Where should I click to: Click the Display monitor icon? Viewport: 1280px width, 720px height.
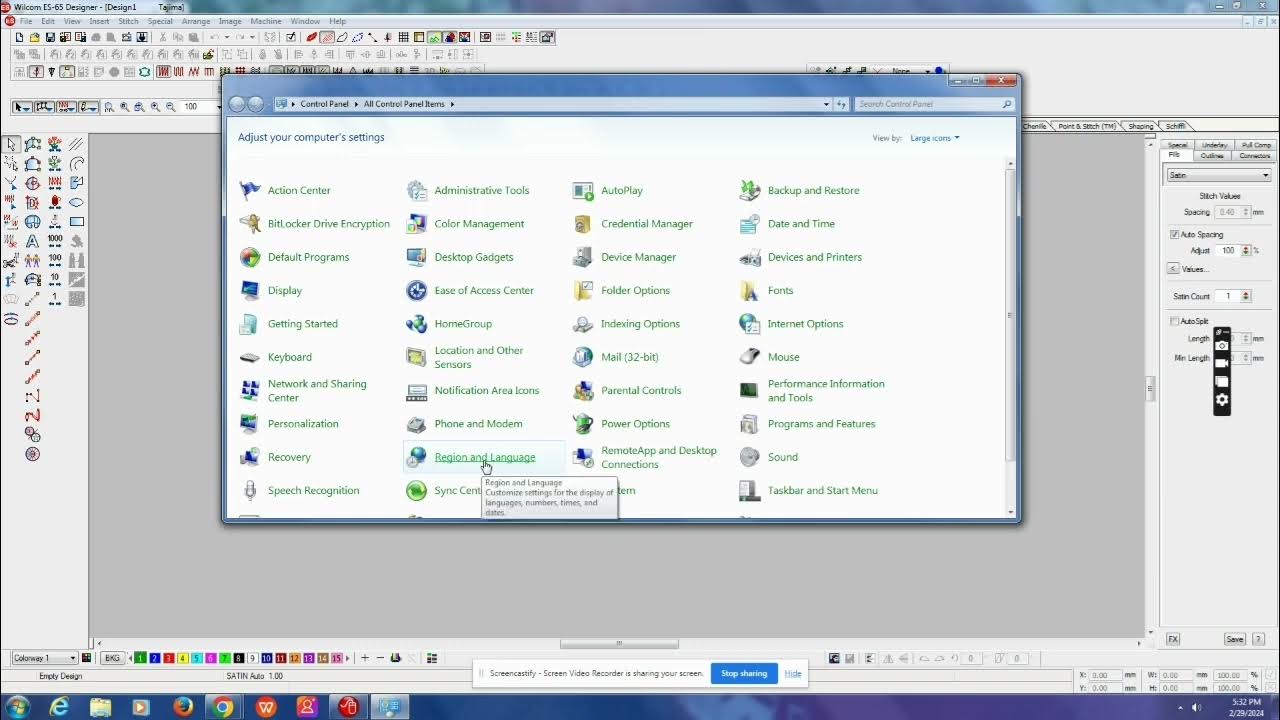click(250, 291)
